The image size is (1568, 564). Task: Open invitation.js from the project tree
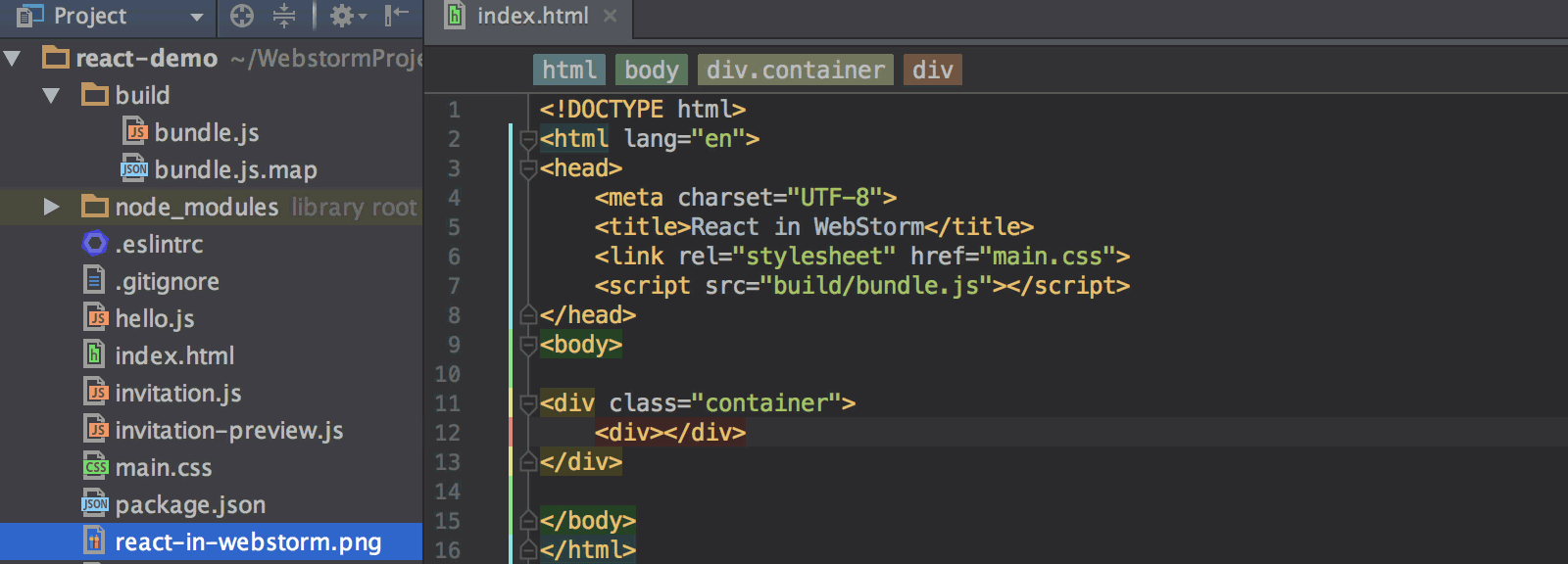pos(178,394)
